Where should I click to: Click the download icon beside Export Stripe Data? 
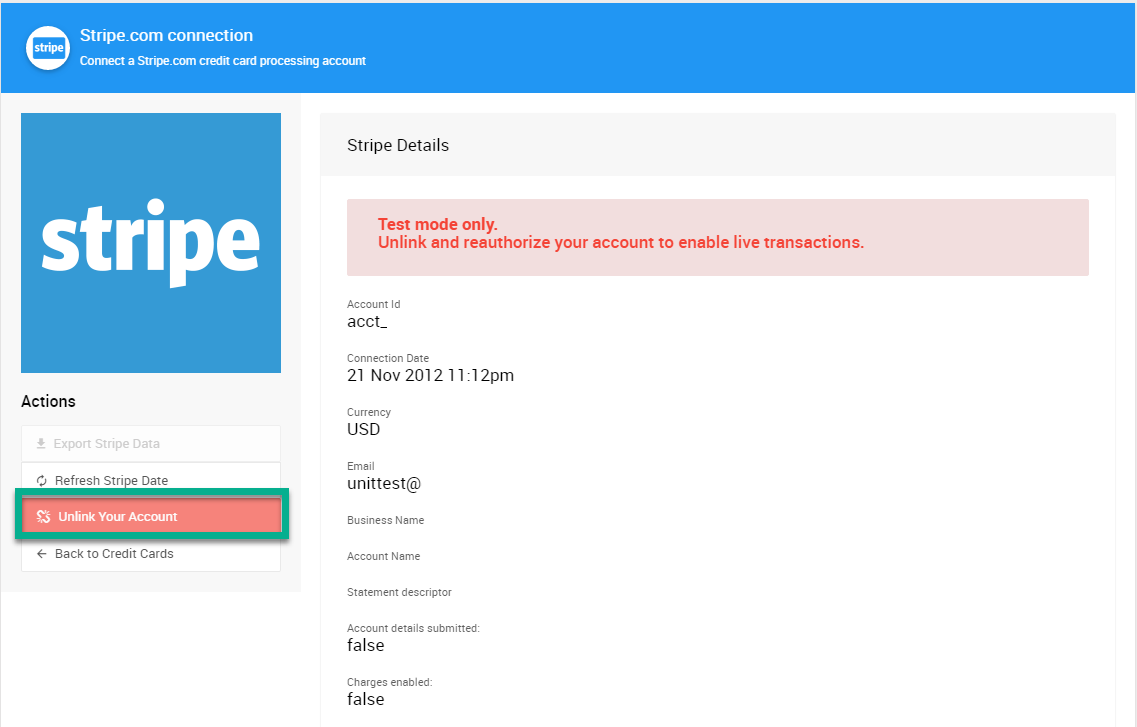(x=41, y=444)
